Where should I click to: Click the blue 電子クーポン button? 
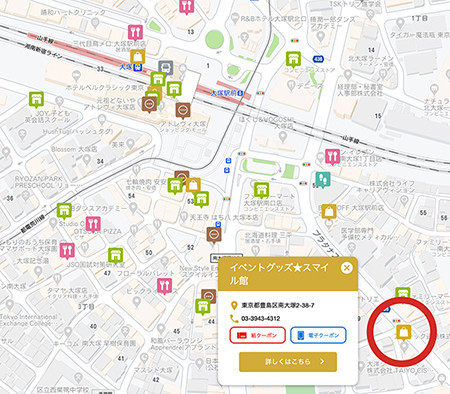pos(318,335)
